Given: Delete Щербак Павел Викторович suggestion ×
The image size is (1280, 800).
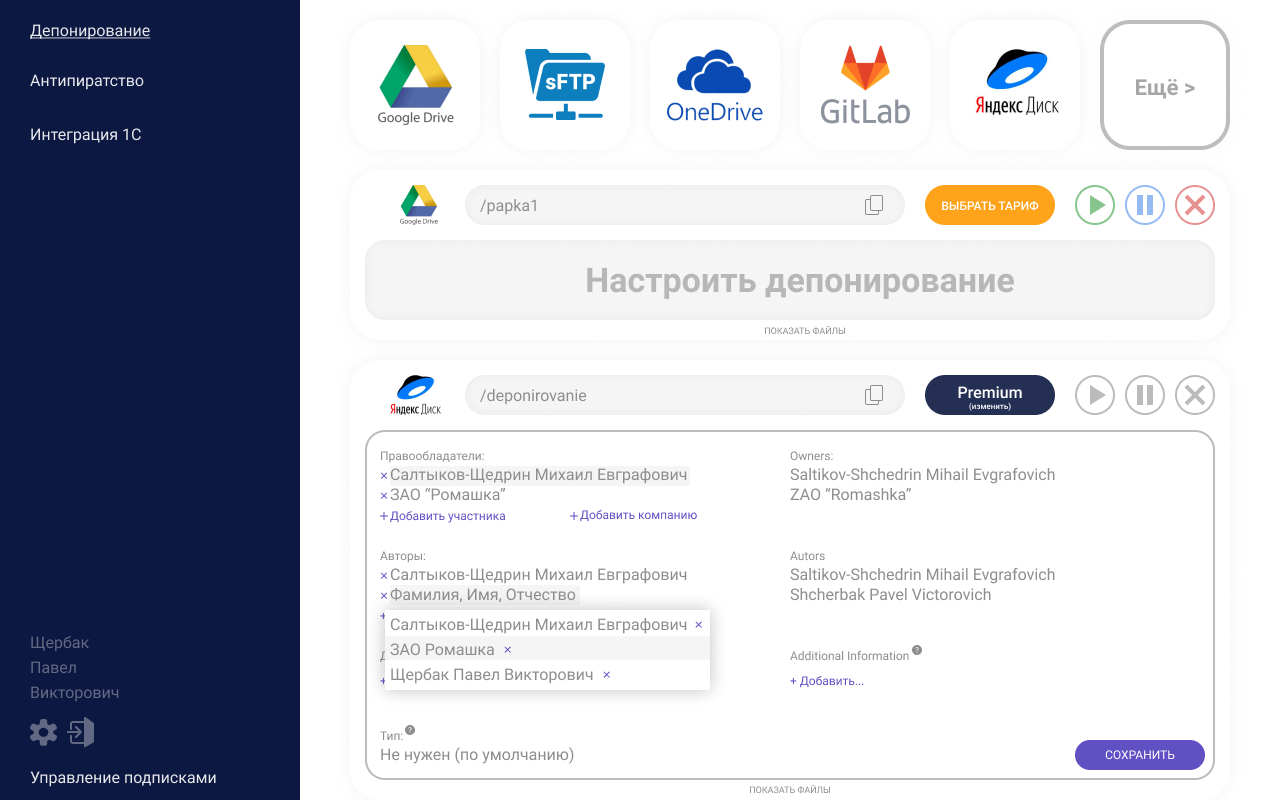Looking at the screenshot, I should coord(606,675).
